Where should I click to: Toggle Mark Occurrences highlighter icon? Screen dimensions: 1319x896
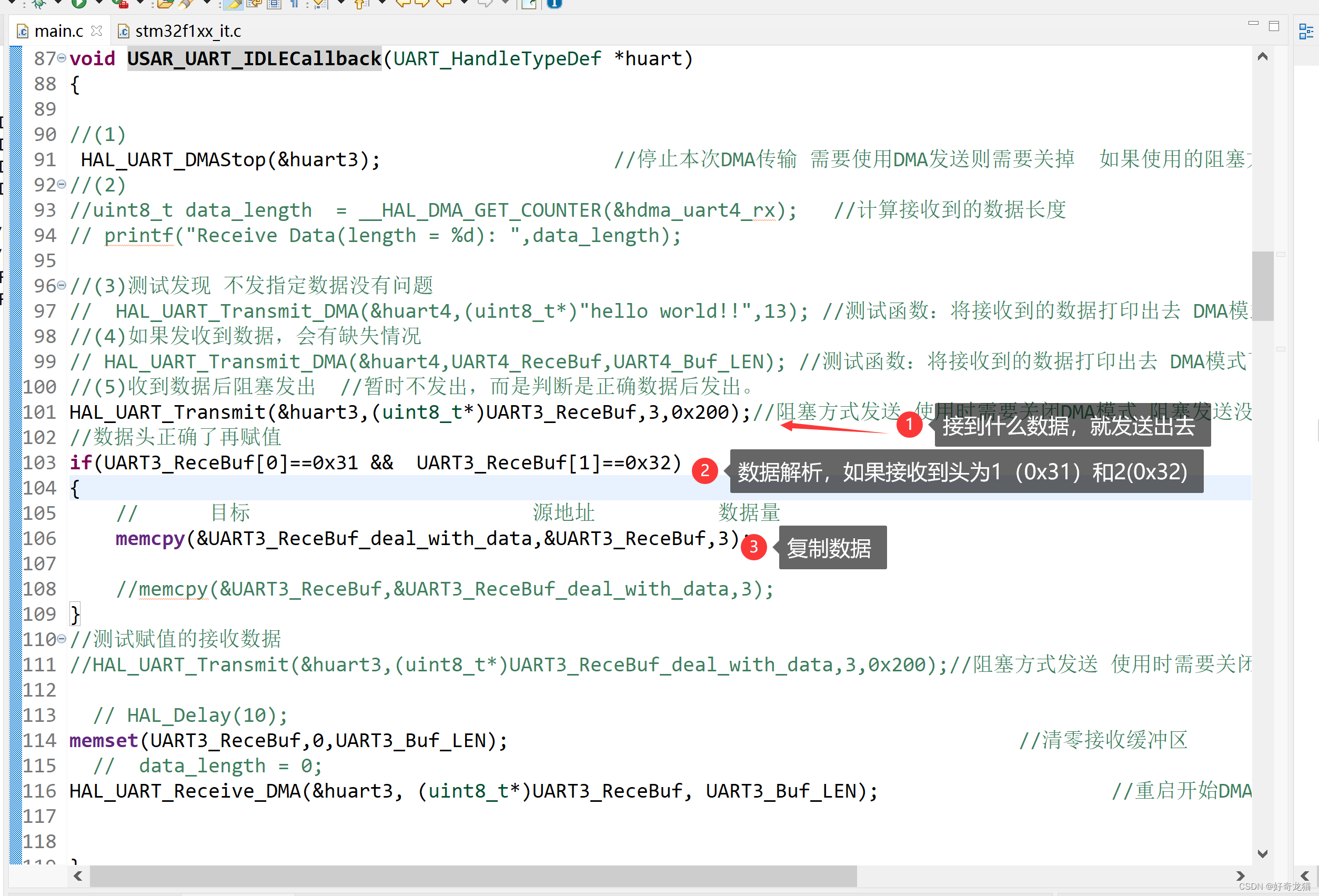tap(233, 5)
